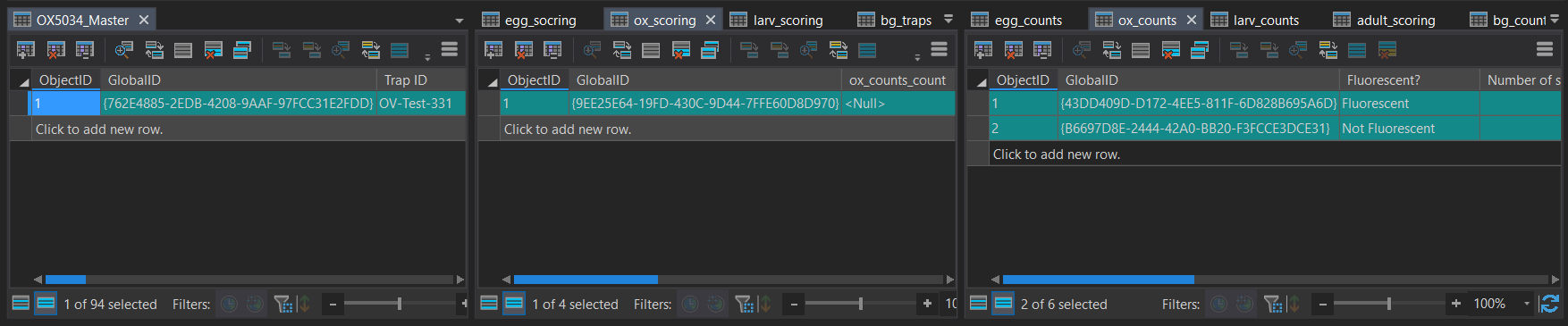
Task: Click Add Field icon in OX5034_Master table toolbar
Action: [x=26, y=50]
